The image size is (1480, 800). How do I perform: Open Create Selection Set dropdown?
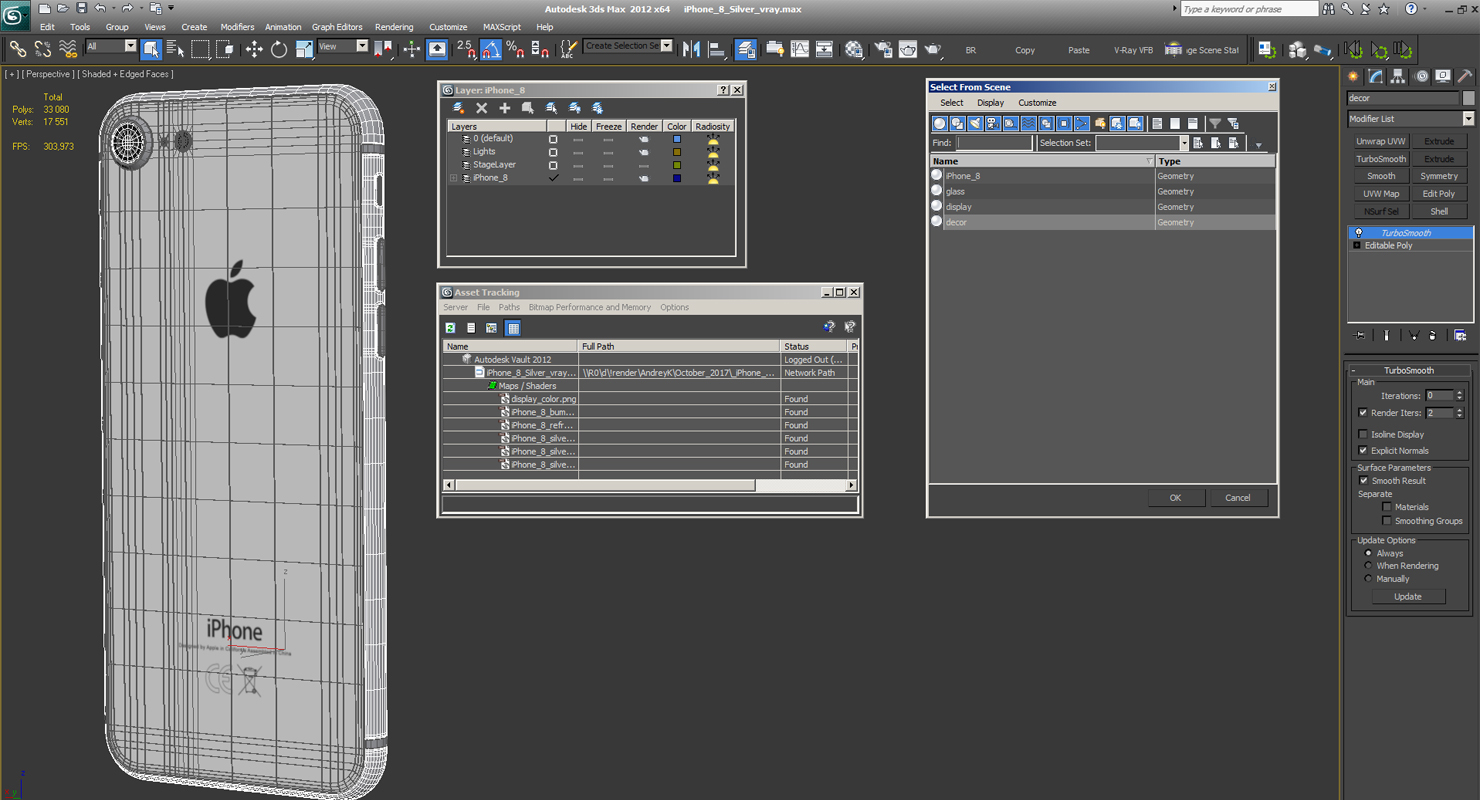pos(667,46)
